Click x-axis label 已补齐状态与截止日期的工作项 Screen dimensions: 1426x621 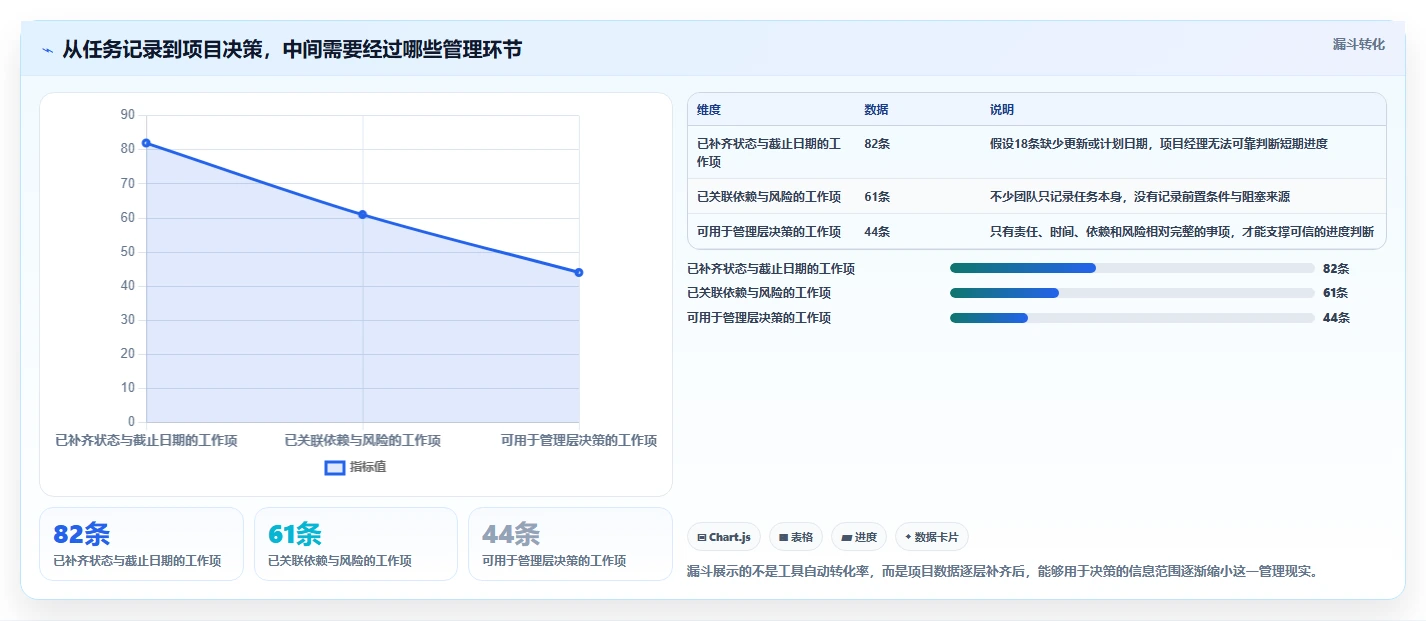(146, 441)
